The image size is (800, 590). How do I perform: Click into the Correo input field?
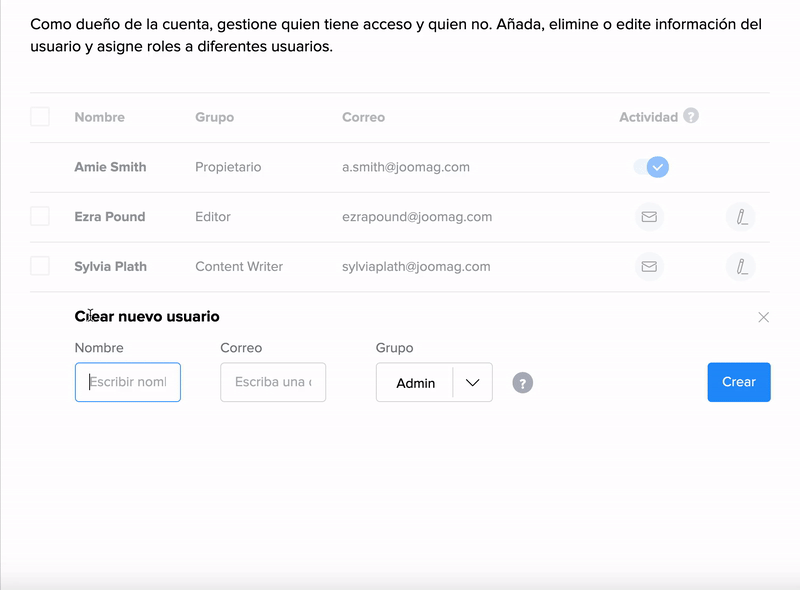tap(273, 382)
